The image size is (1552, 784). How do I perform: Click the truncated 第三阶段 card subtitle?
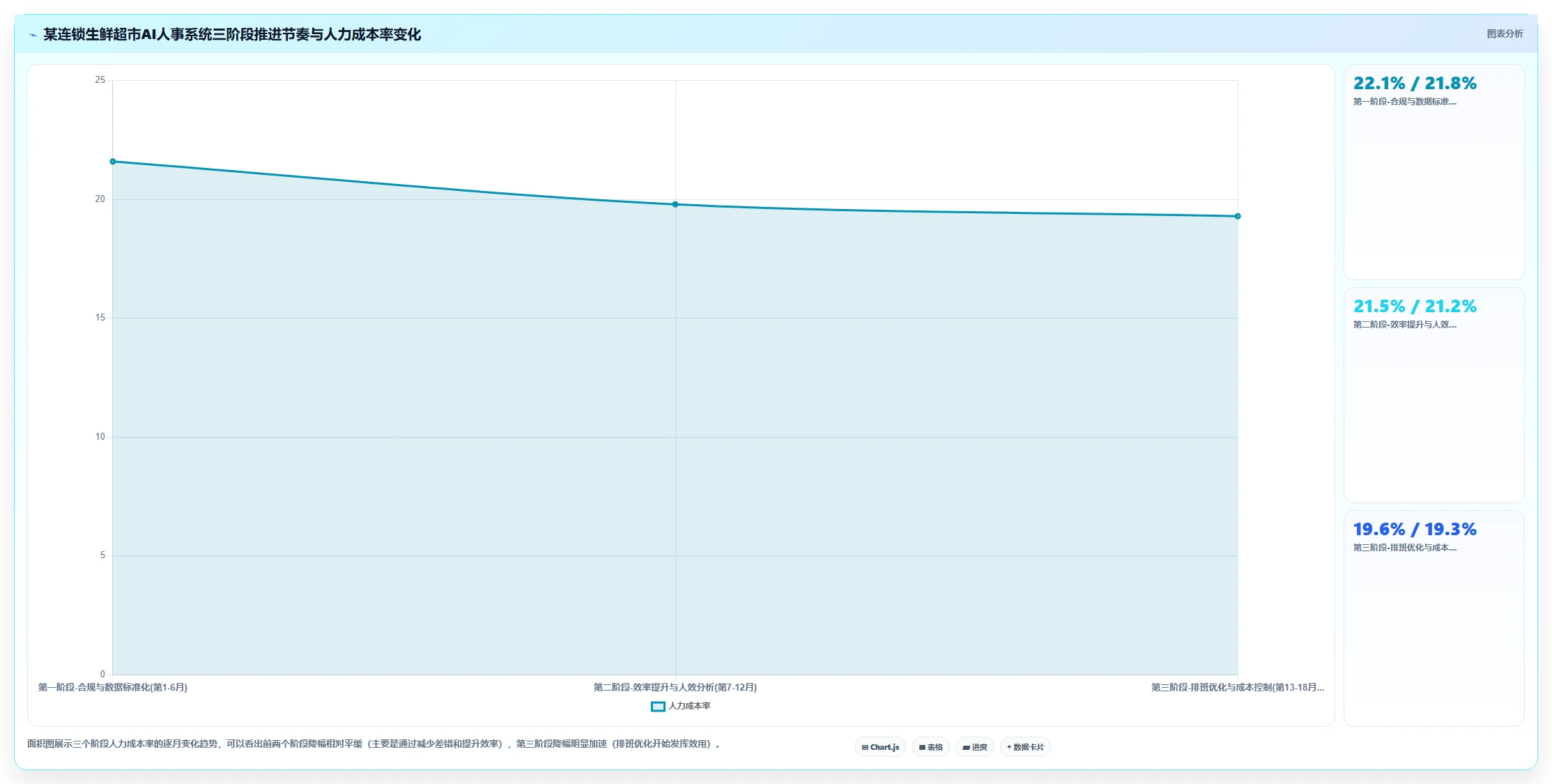click(1404, 548)
